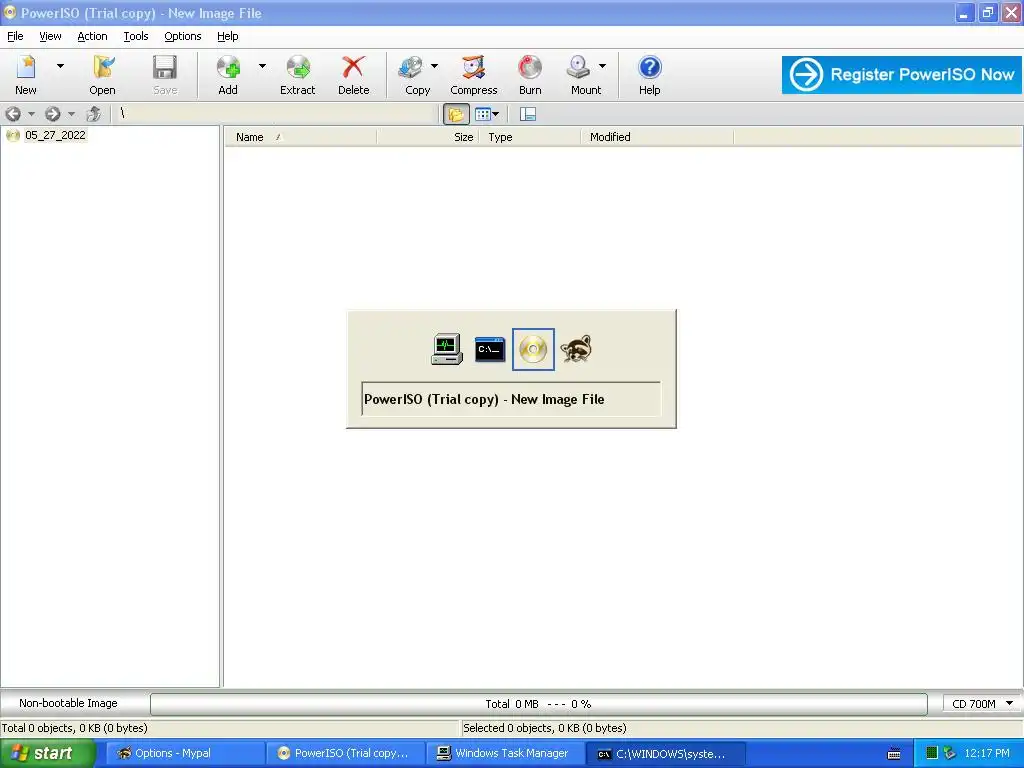Click Total 0 objects status bar text
The height and width of the screenshot is (768, 1024).
tap(74, 728)
